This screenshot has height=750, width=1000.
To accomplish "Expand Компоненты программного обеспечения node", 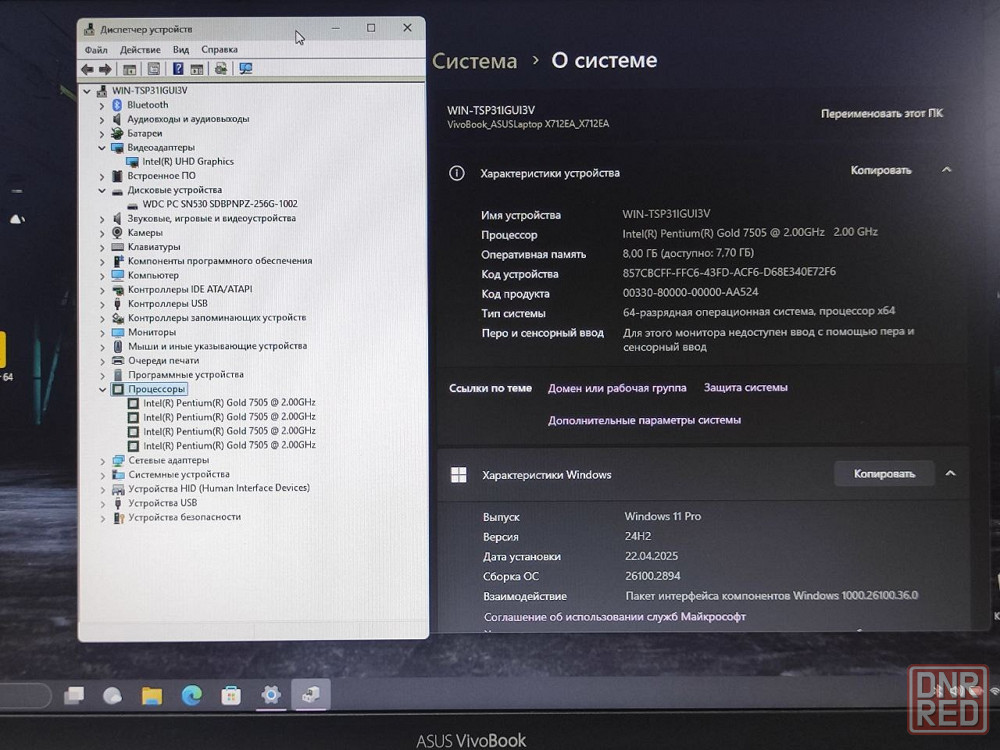I will coord(102,261).
